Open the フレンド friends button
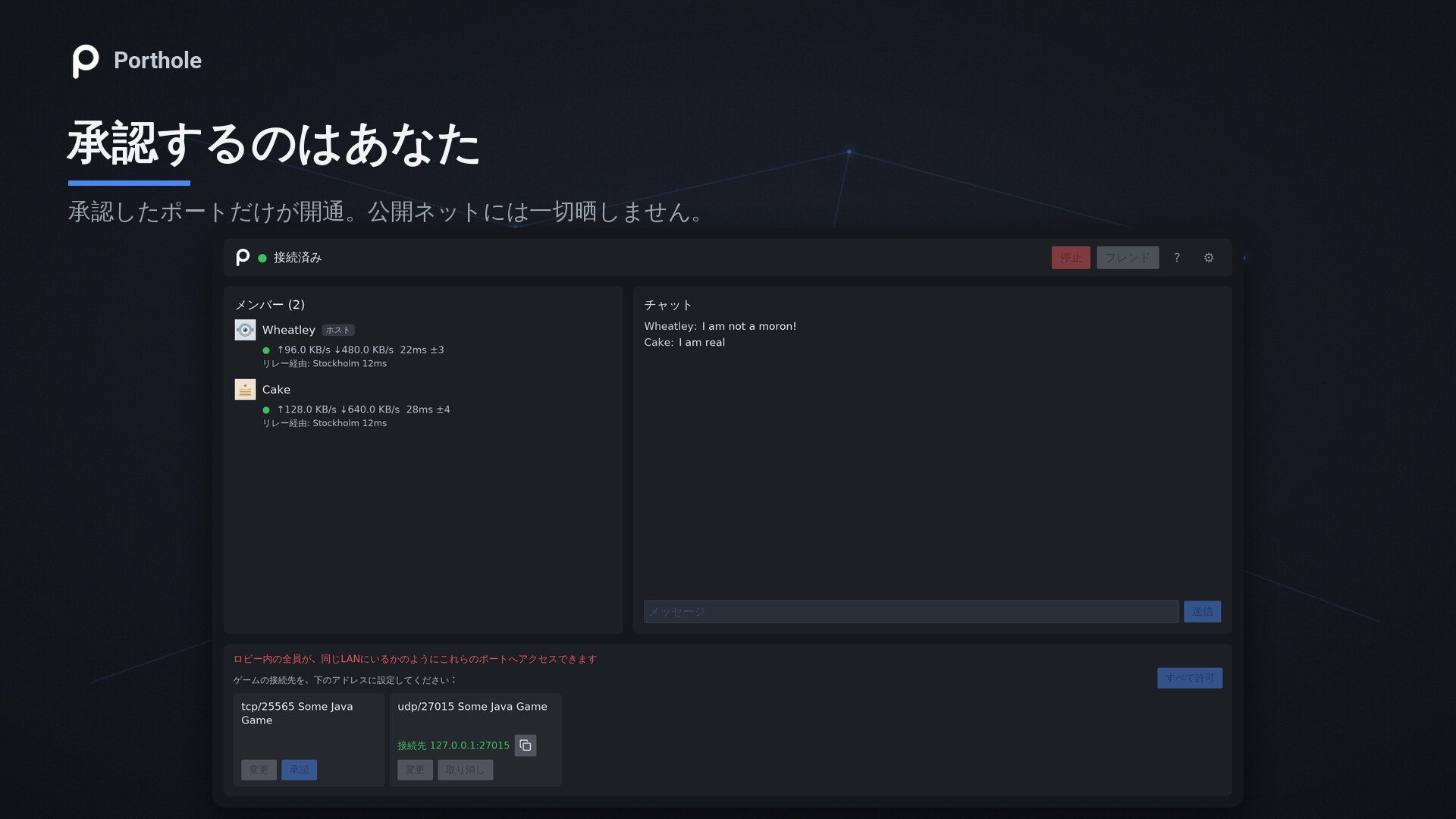Image resolution: width=1456 pixels, height=819 pixels. tap(1128, 258)
